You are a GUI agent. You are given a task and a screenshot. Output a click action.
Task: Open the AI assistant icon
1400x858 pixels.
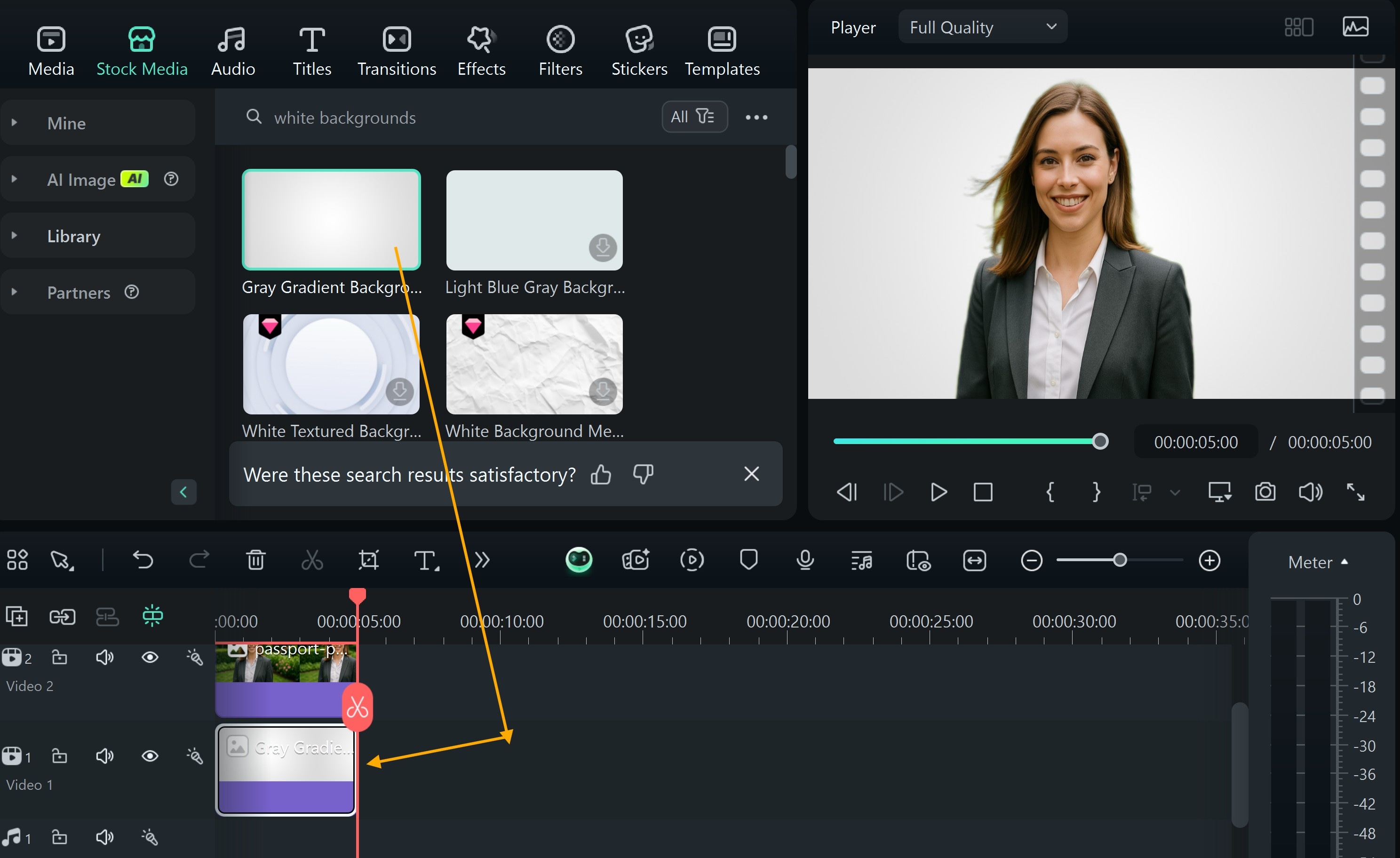[579, 560]
